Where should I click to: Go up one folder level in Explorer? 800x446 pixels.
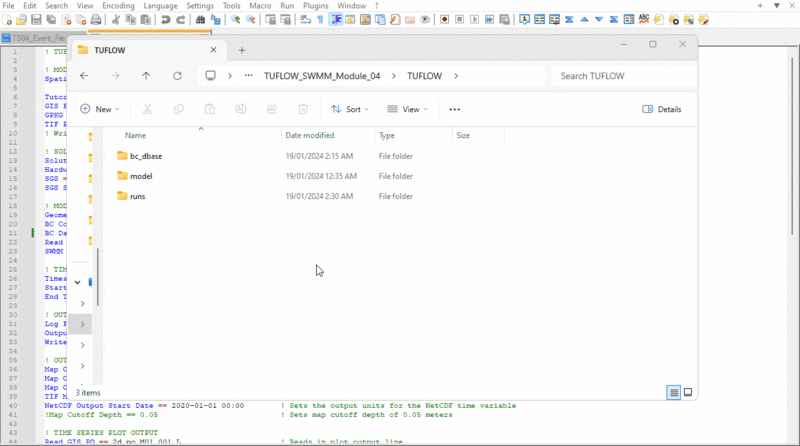click(146, 76)
